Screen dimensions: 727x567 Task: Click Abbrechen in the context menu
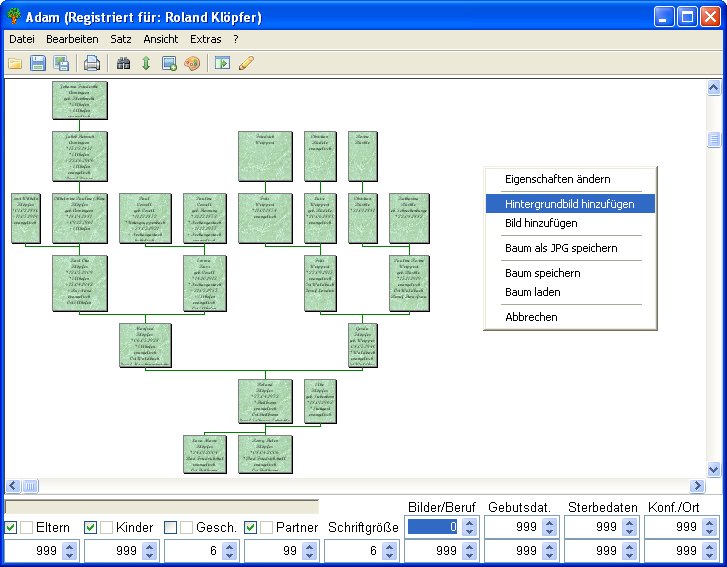click(570, 317)
